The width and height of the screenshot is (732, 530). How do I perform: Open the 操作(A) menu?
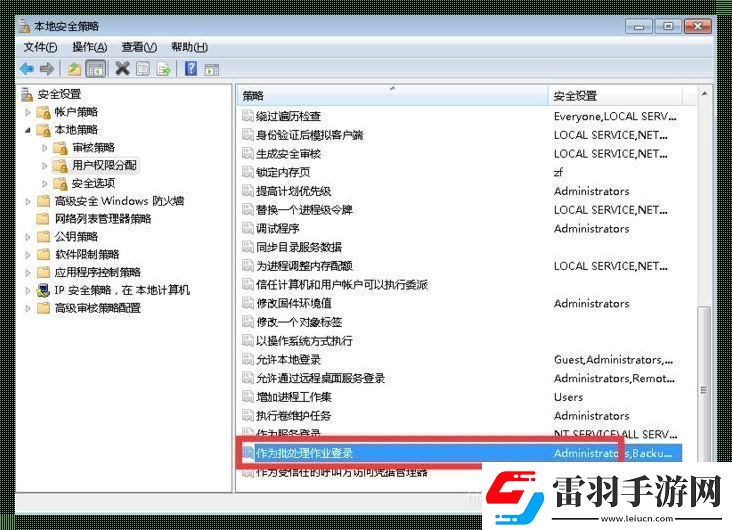(90, 47)
